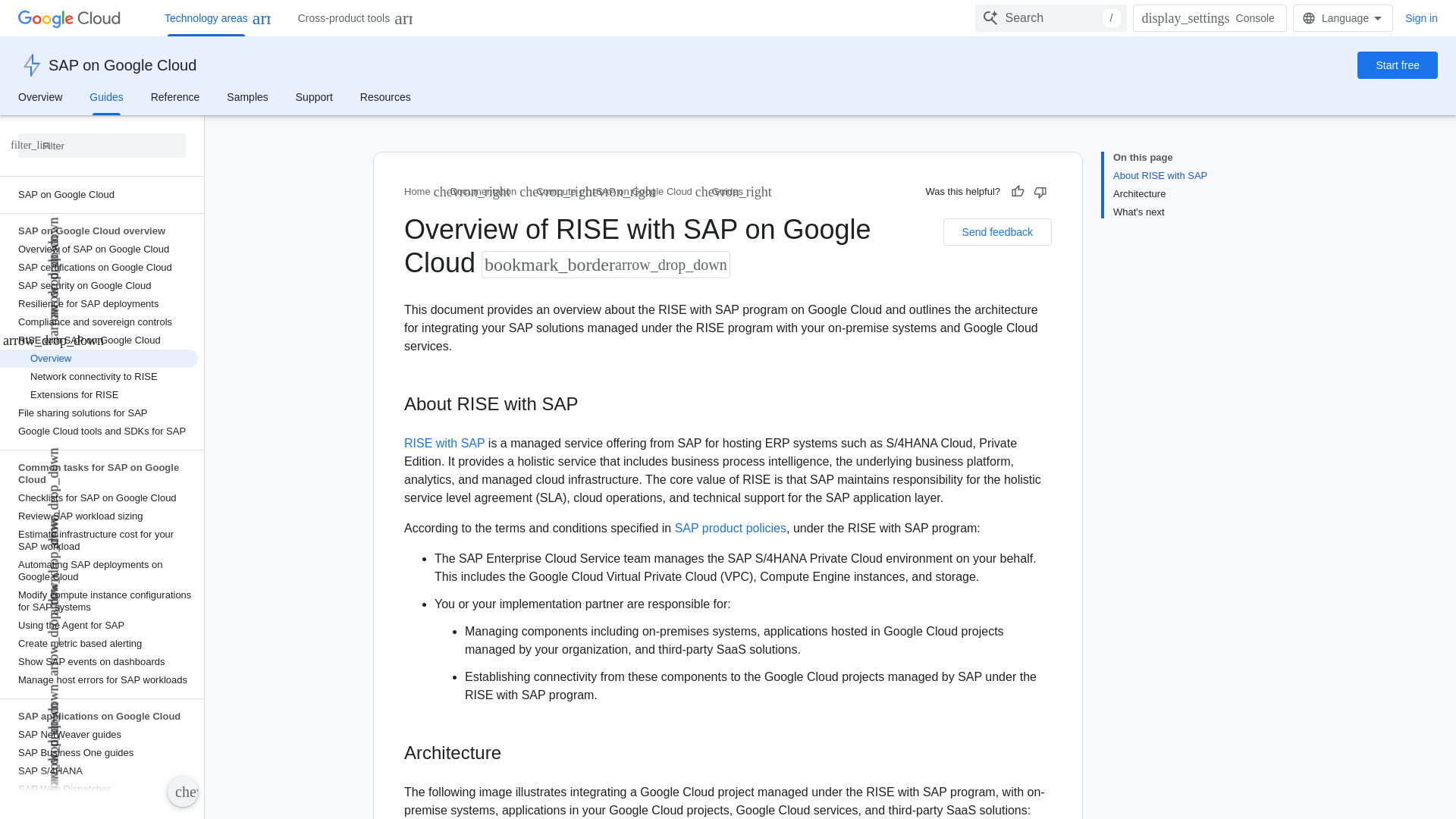1456x819 pixels.
Task: Open the RISE with SAP link
Action: [444, 444]
